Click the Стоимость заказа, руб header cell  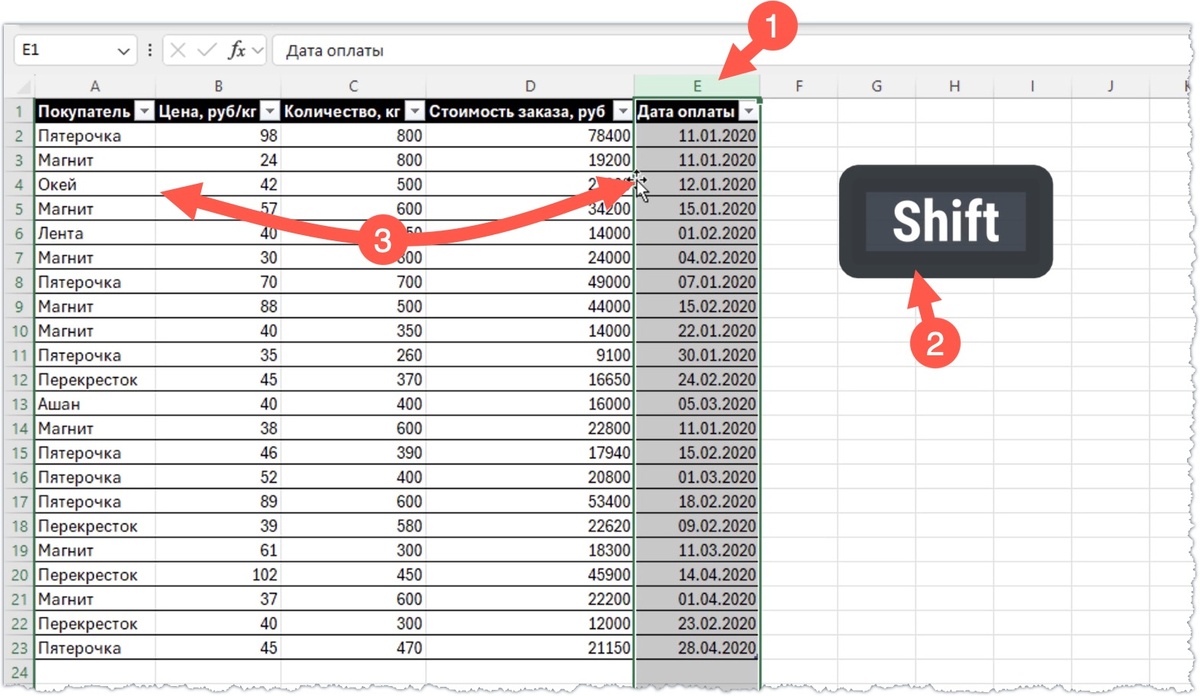pos(530,111)
